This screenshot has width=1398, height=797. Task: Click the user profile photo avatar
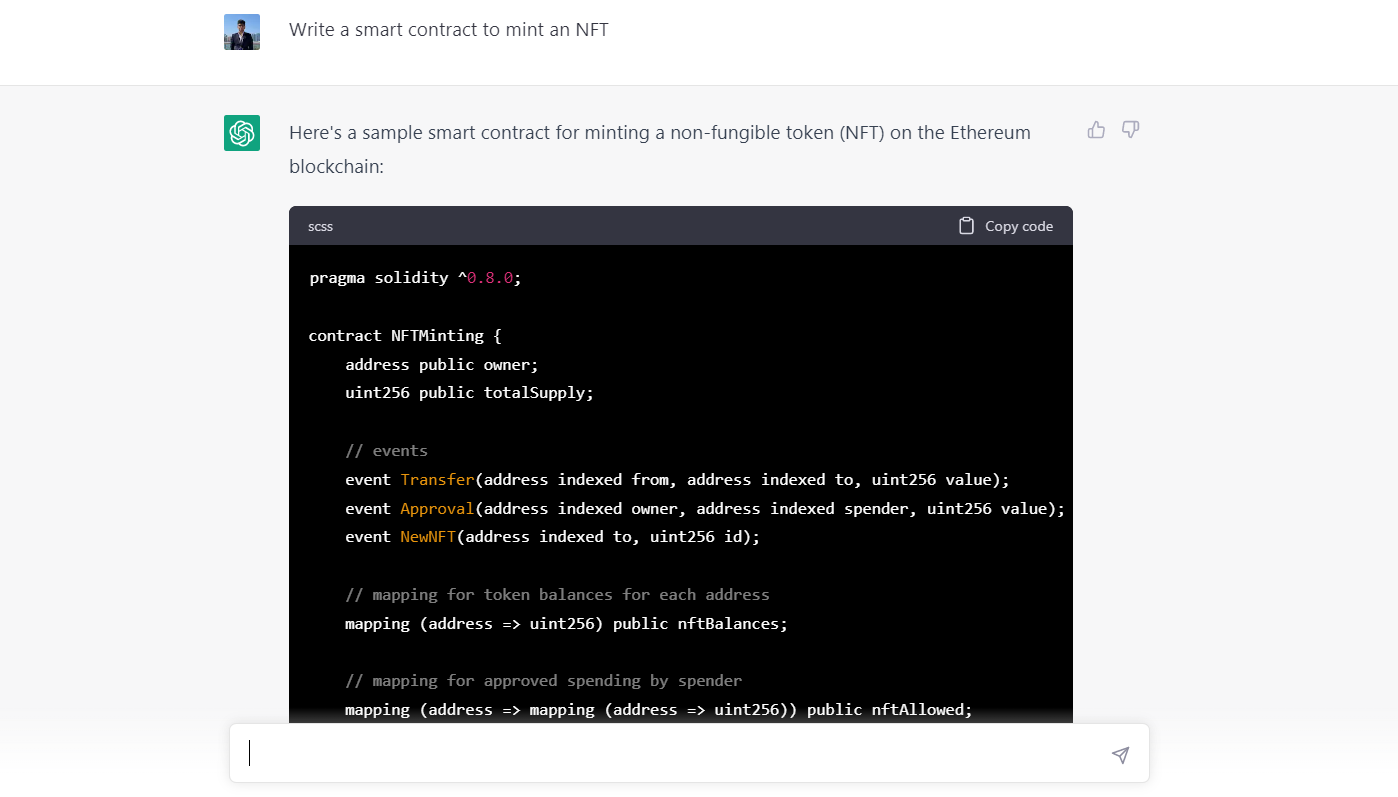pos(242,32)
